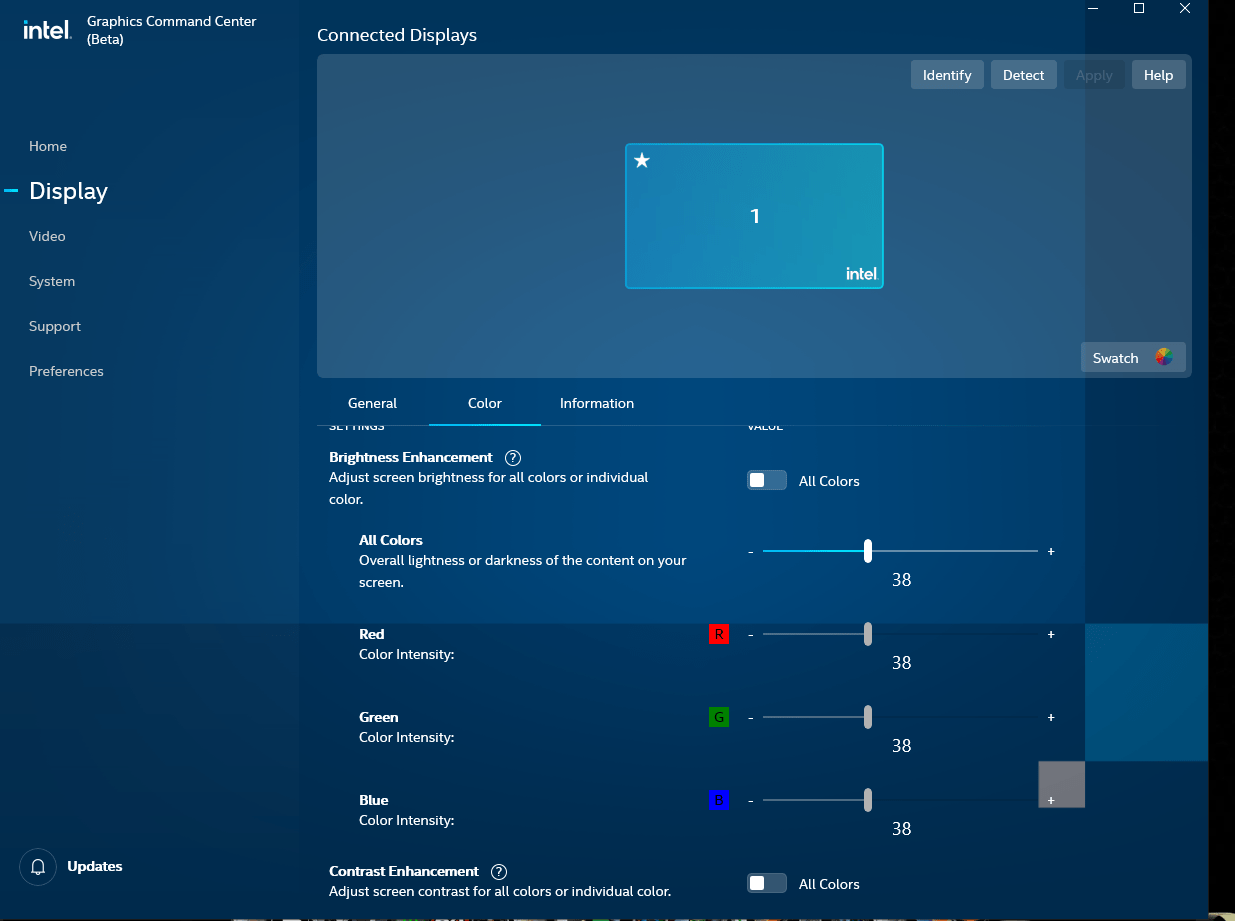Go to Home in the sidebar

[x=48, y=146]
